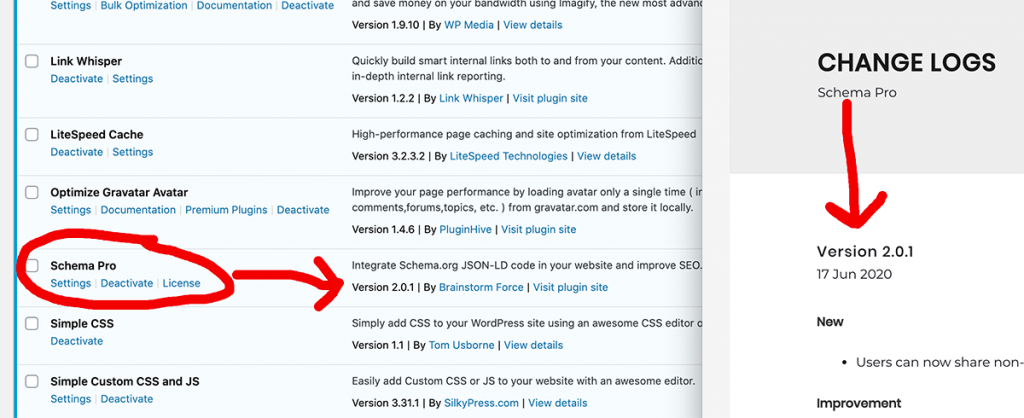Screen dimensions: 1024x418
Task: Deactivate the Link Whisper plugin
Action: point(77,79)
